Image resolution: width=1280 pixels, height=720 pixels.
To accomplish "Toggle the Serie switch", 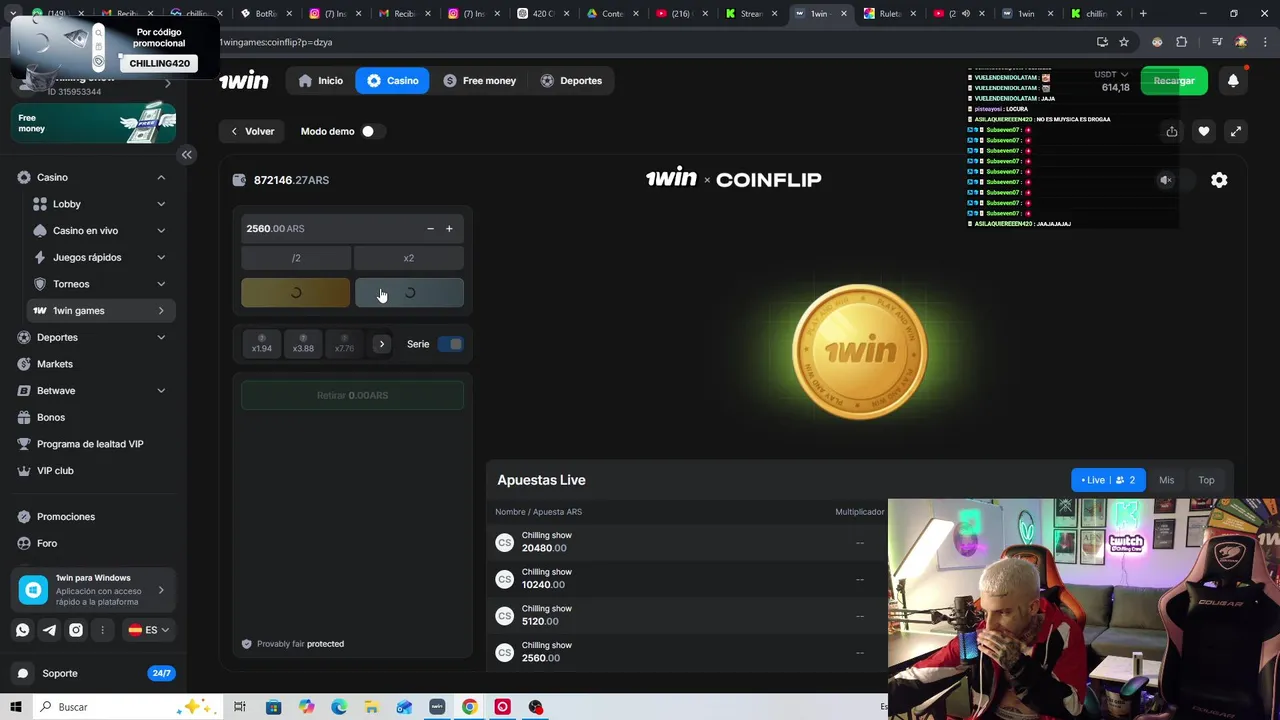I will click(451, 344).
